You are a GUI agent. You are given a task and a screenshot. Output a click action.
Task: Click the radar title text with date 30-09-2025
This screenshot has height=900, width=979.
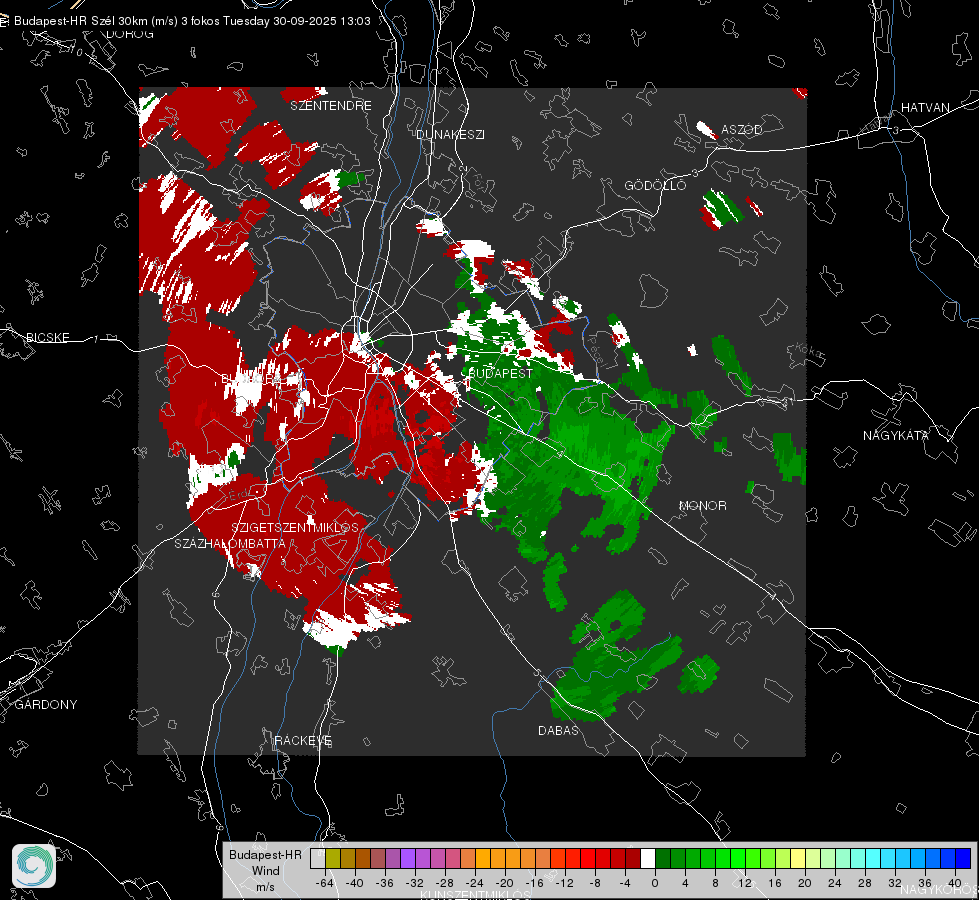click(192, 21)
